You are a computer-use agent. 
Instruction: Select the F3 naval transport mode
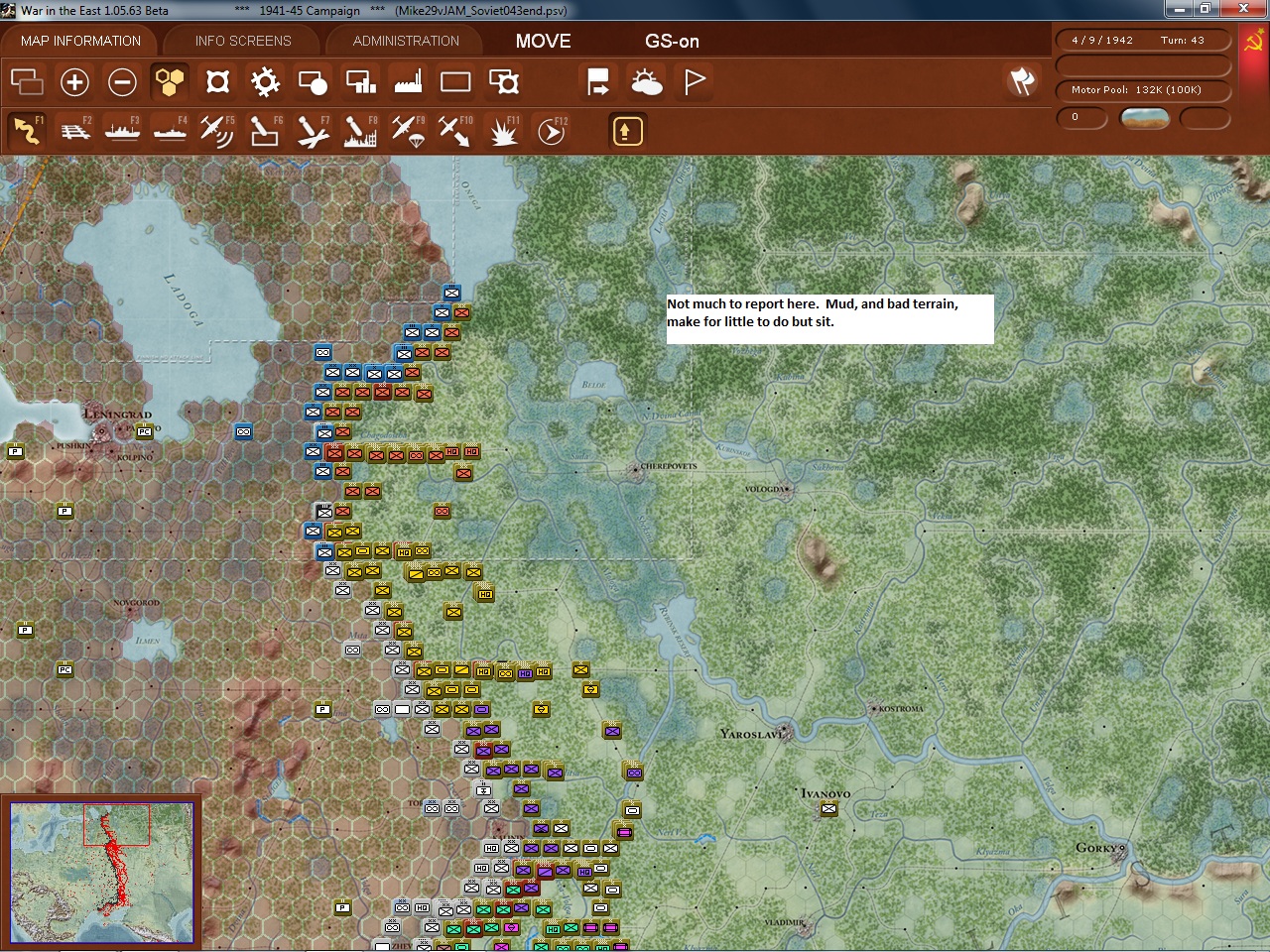click(122, 130)
